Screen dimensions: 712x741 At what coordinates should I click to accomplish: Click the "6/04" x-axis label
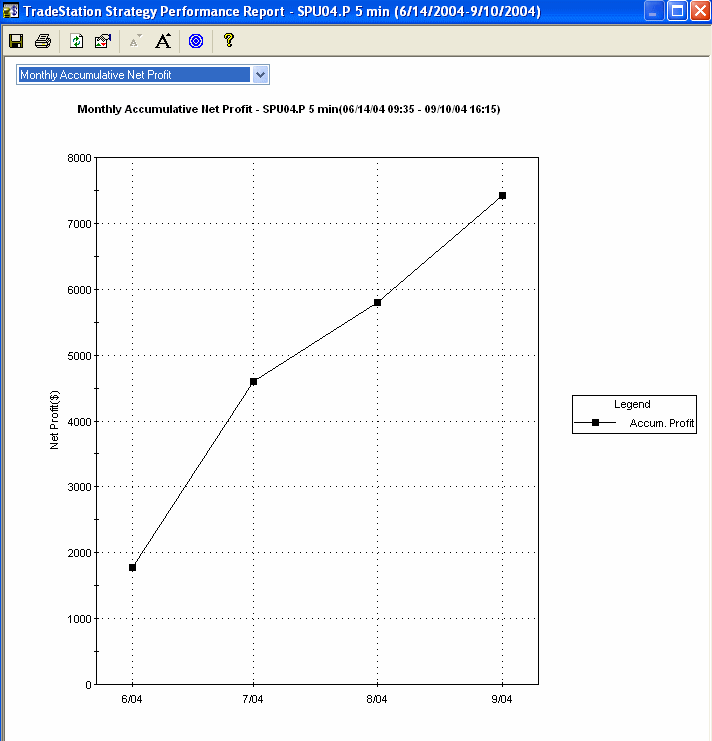(132, 699)
